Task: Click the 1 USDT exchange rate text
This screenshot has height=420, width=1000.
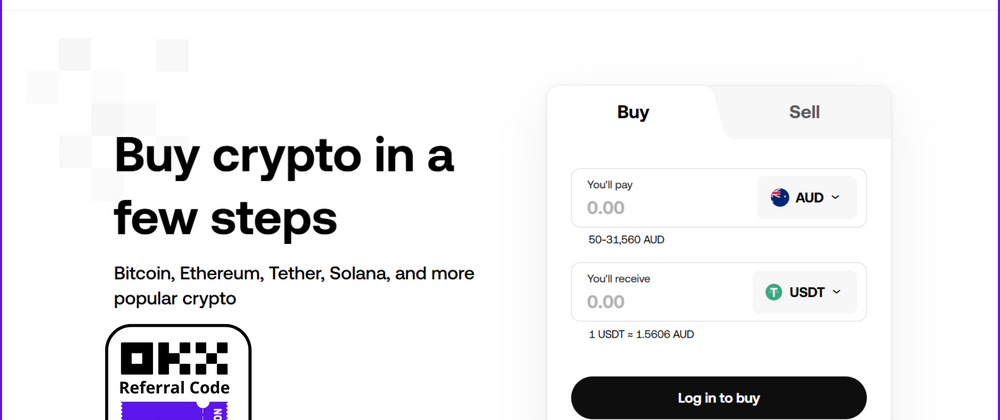Action: pos(641,334)
